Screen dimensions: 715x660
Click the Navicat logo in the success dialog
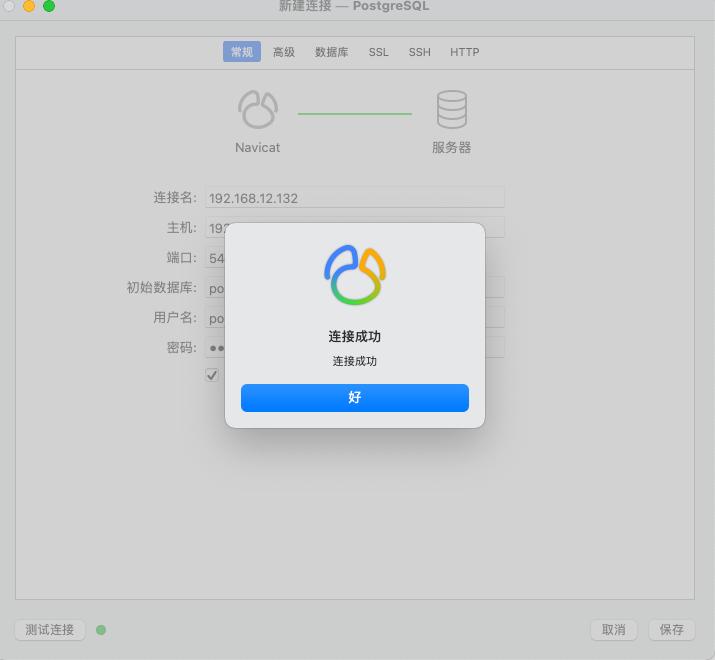pos(355,275)
